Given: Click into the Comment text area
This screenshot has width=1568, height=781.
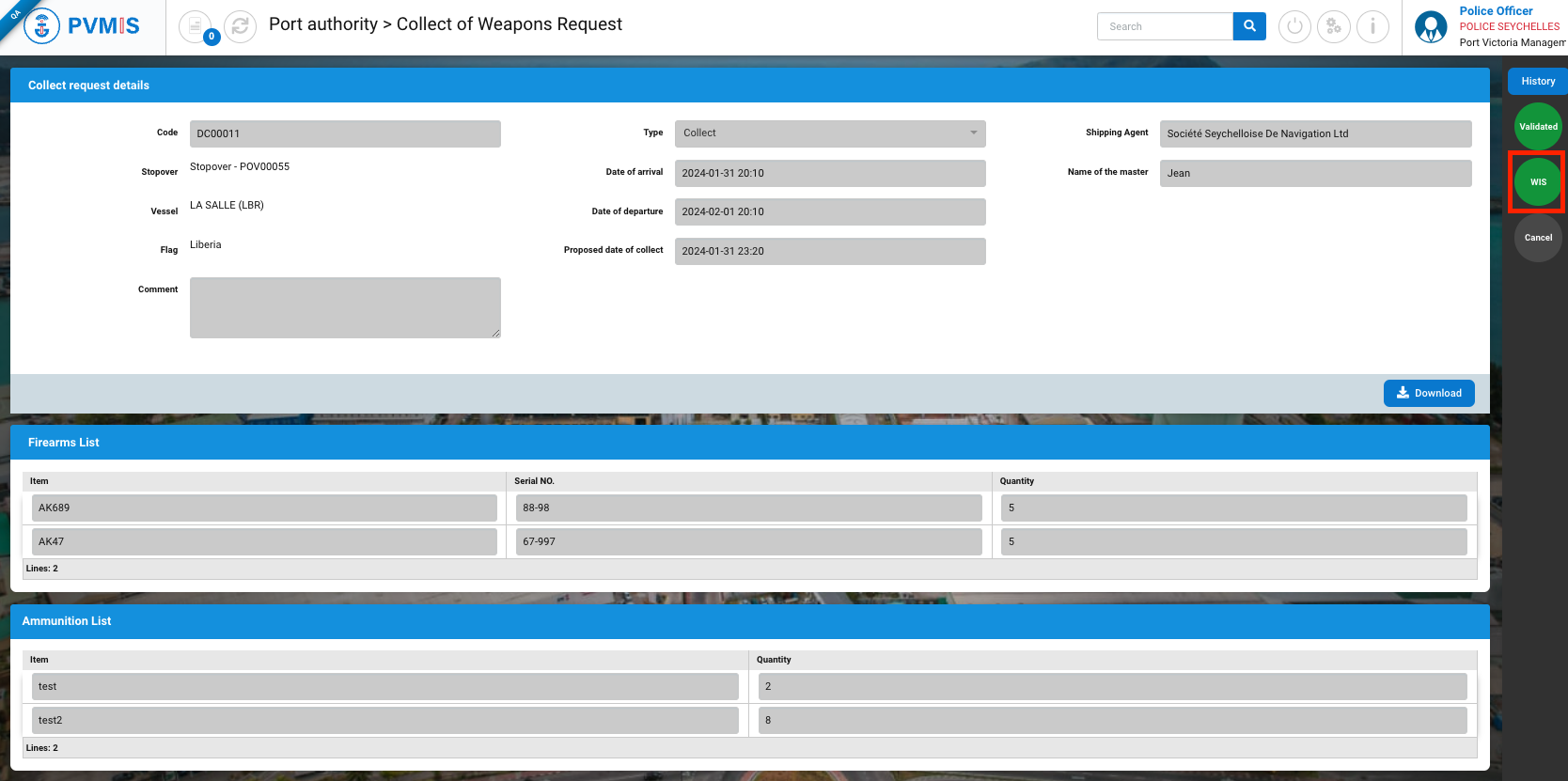Looking at the screenshot, I should click(345, 307).
